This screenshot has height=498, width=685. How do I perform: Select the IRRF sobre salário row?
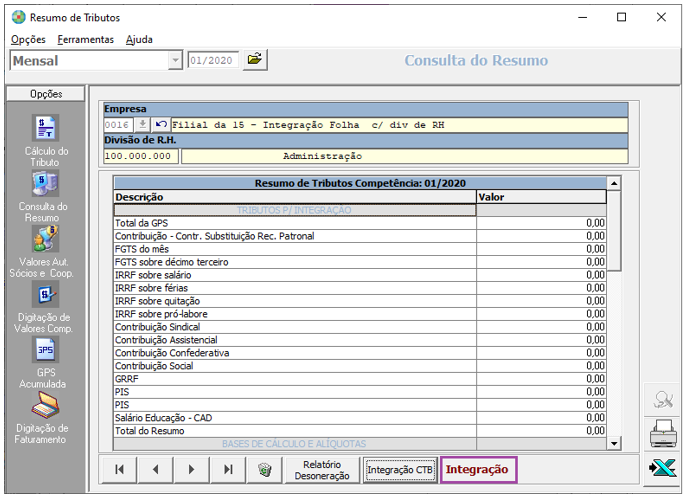360,275
